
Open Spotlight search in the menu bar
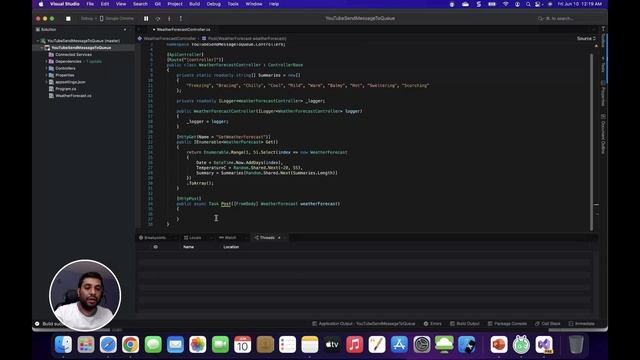pos(528,4)
